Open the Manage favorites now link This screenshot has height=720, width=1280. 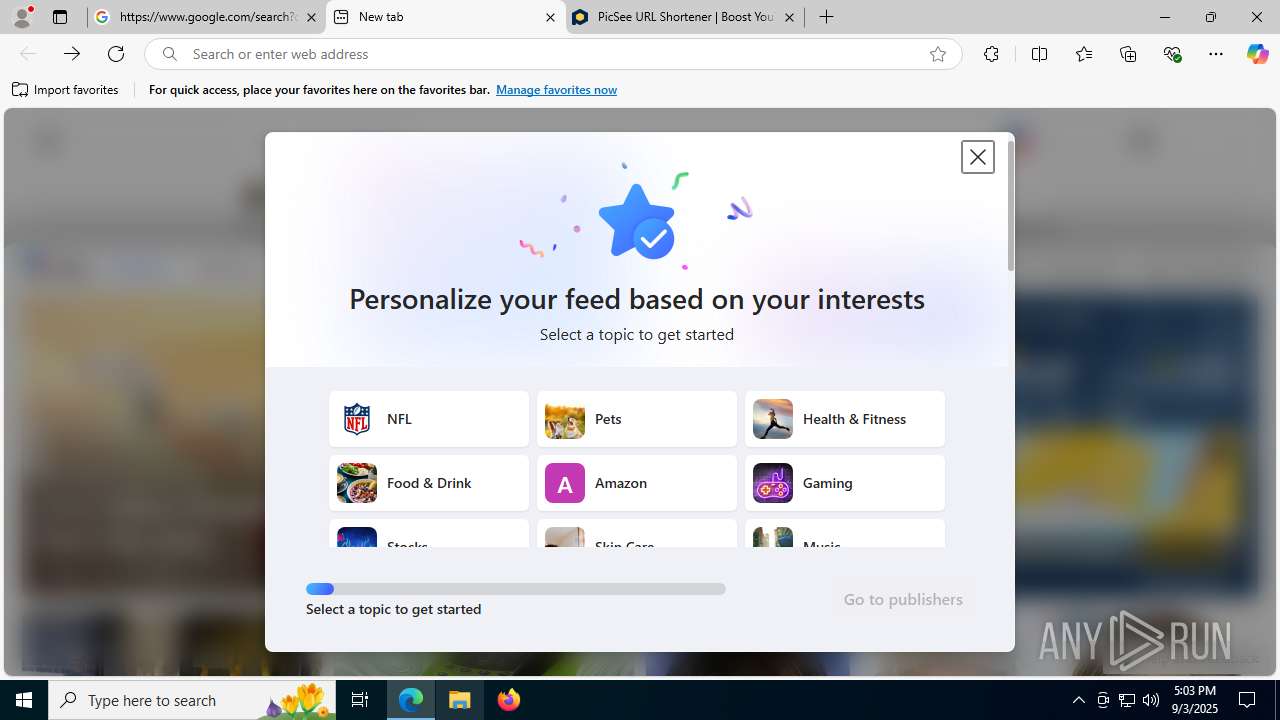click(556, 90)
